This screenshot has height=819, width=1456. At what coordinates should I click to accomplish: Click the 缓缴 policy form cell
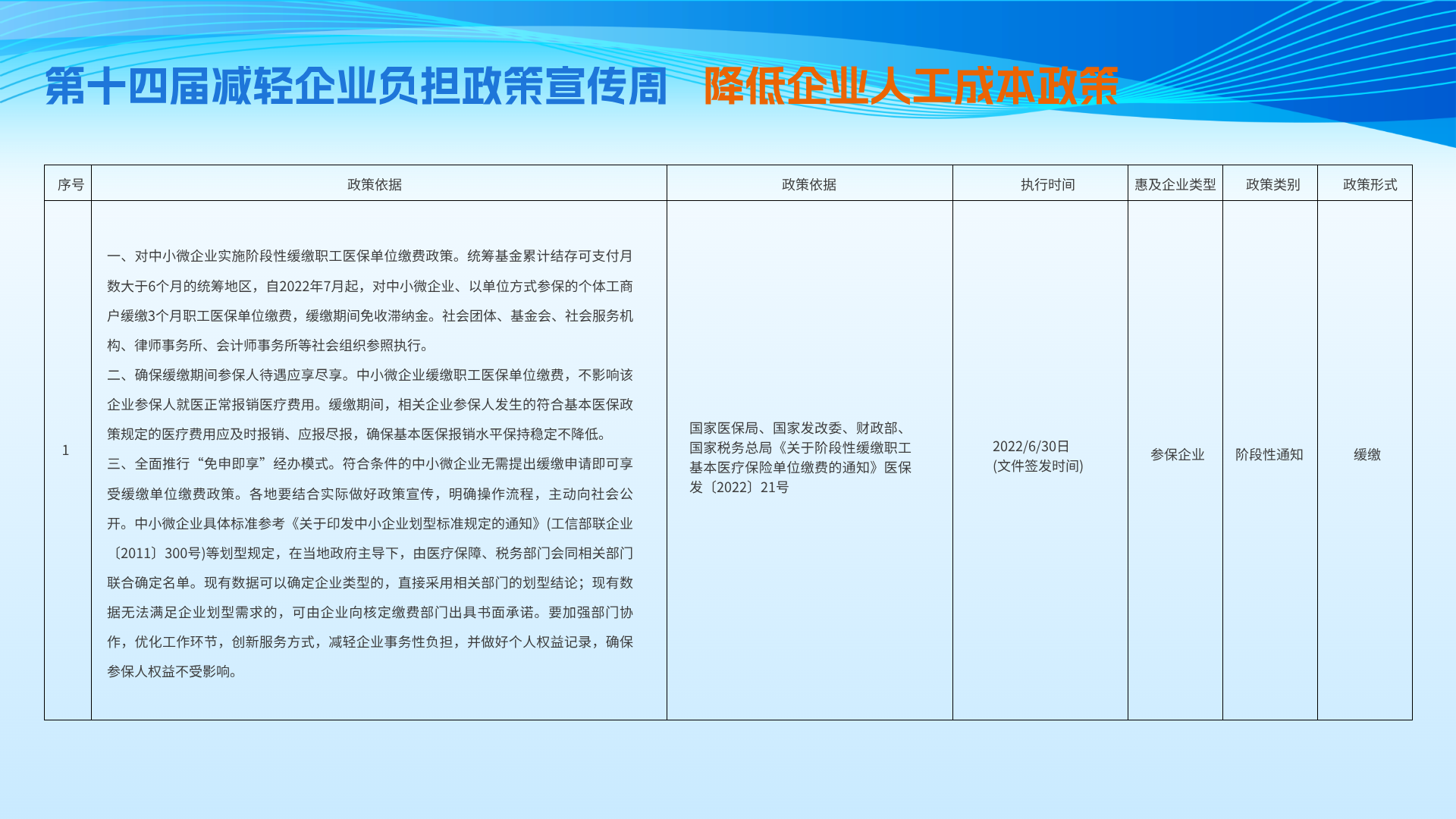(1367, 454)
